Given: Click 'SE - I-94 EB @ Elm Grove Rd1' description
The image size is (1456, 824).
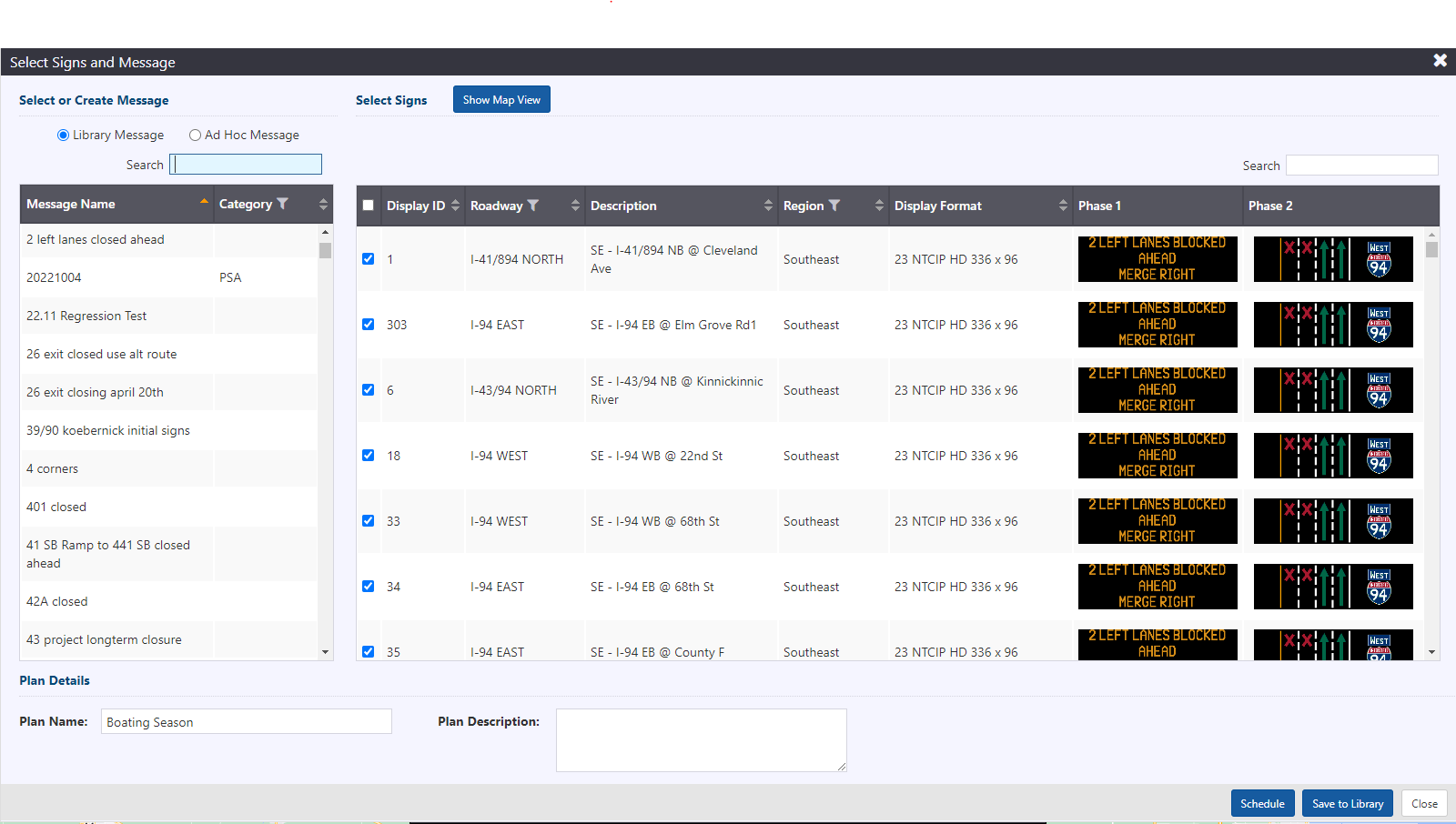Looking at the screenshot, I should [673, 325].
